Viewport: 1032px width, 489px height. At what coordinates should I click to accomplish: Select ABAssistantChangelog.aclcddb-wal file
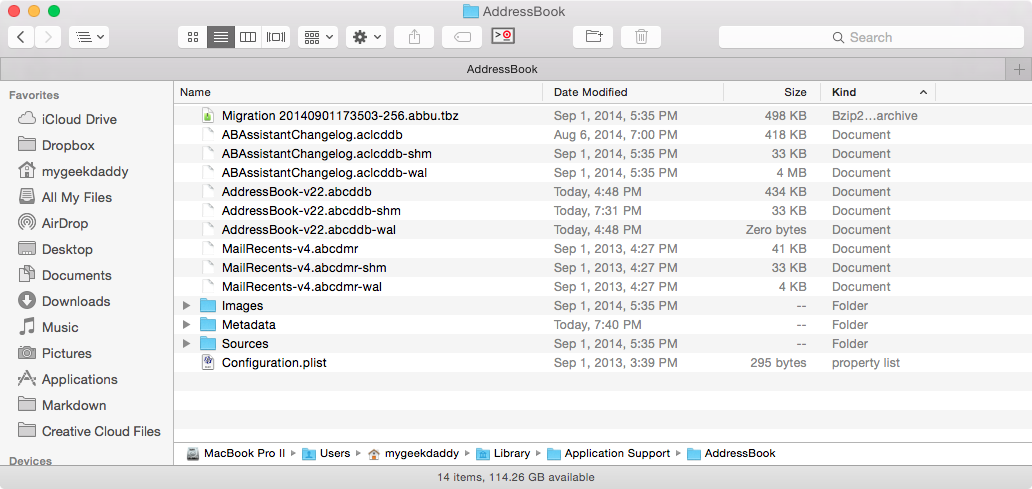click(602, 172)
